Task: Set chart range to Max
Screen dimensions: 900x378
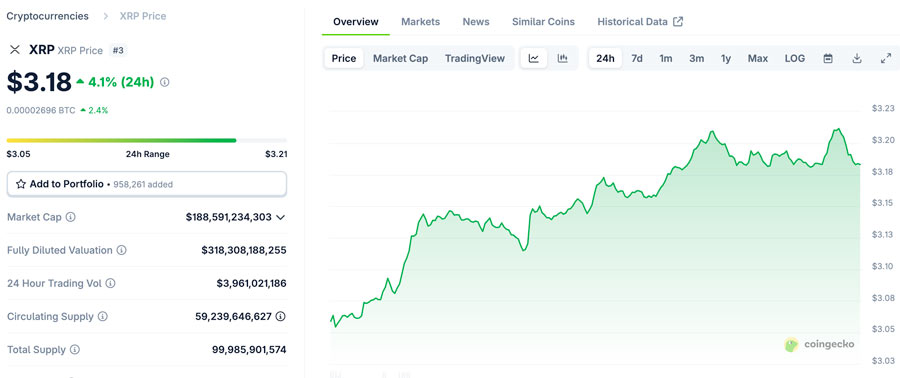Action: pos(758,59)
